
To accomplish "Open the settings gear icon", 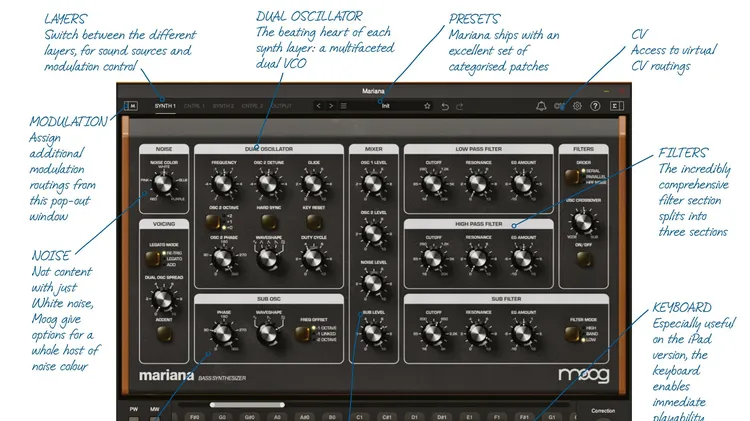I will coord(577,106).
